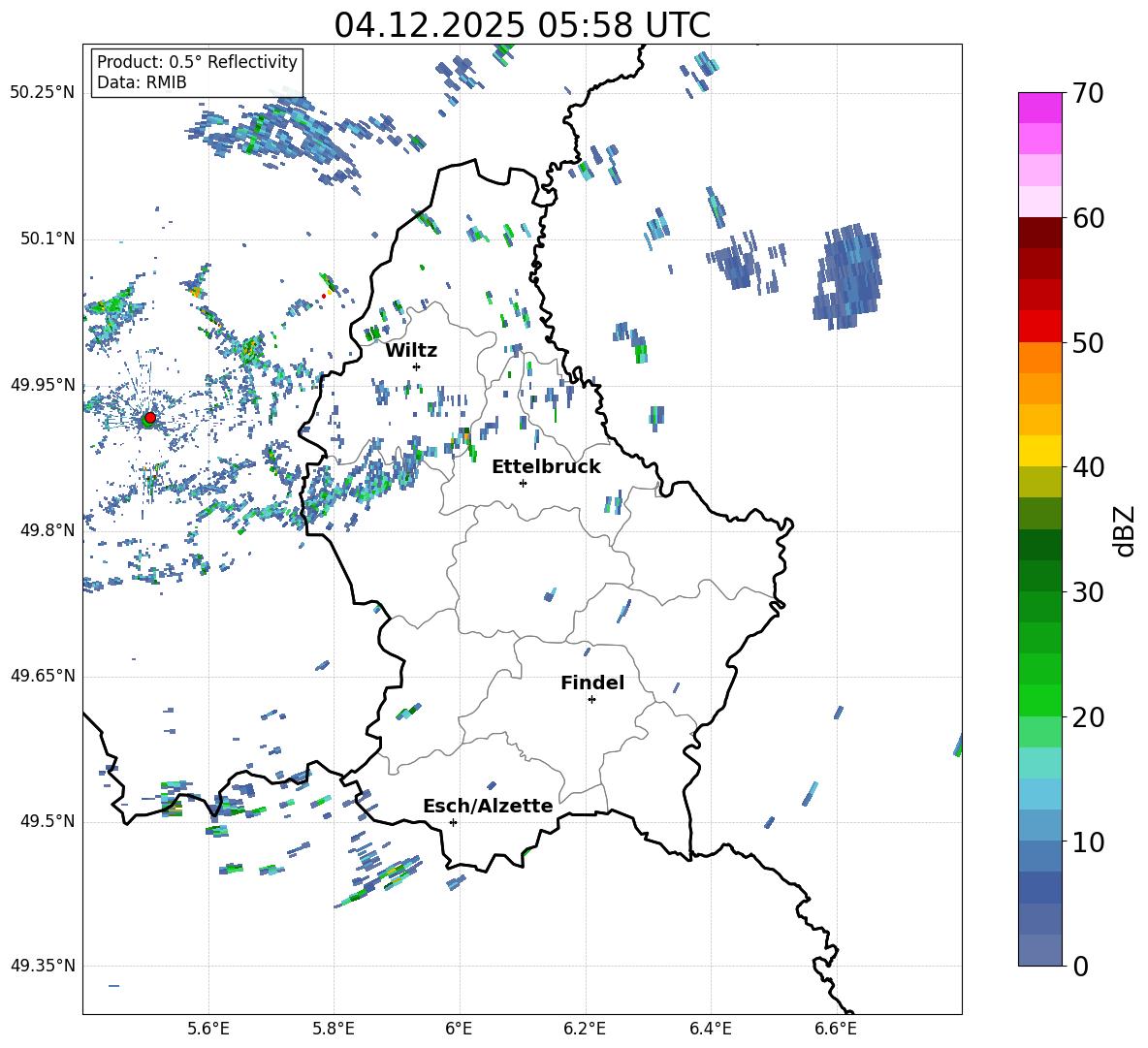
Task: Click the 49.65°N latitude label
Action: (43, 676)
